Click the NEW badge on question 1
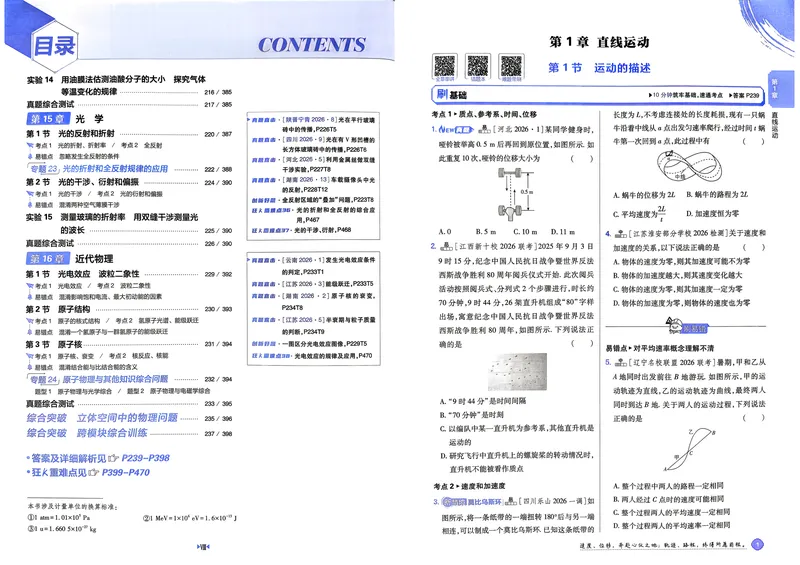The image size is (800, 565). pyautogui.click(x=455, y=130)
